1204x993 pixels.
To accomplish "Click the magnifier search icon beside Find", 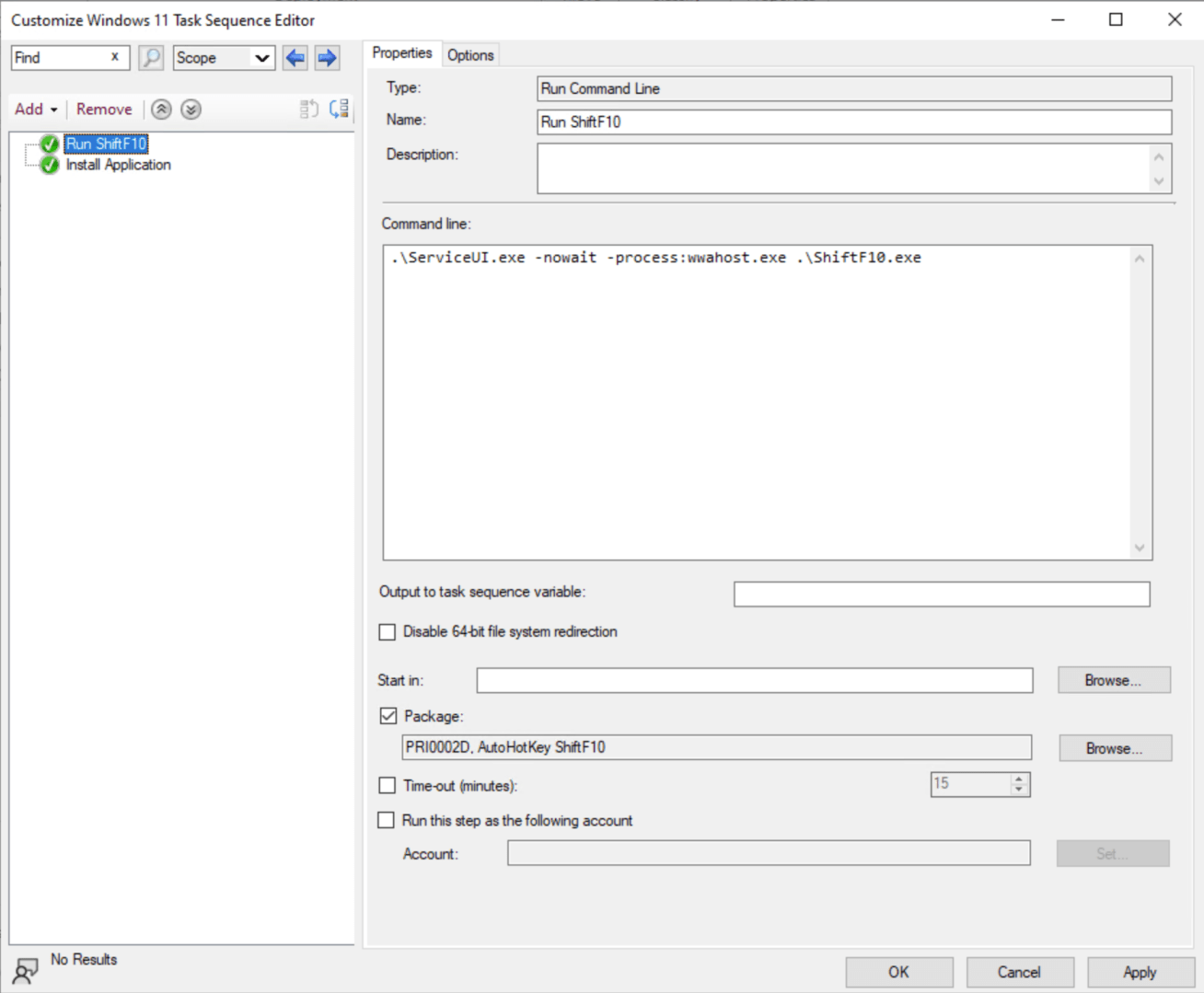I will tap(151, 58).
